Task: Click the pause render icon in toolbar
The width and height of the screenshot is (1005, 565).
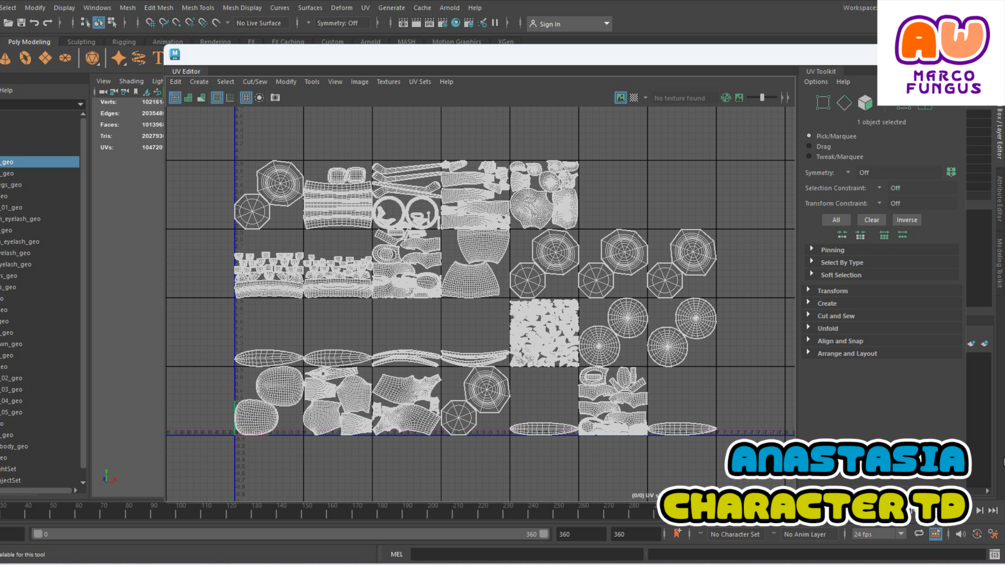Action: coord(495,23)
